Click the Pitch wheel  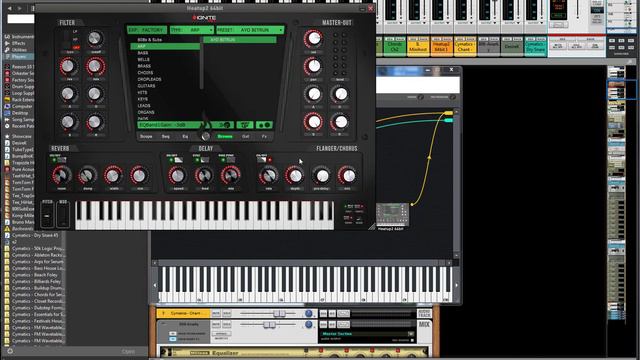coord(47,215)
